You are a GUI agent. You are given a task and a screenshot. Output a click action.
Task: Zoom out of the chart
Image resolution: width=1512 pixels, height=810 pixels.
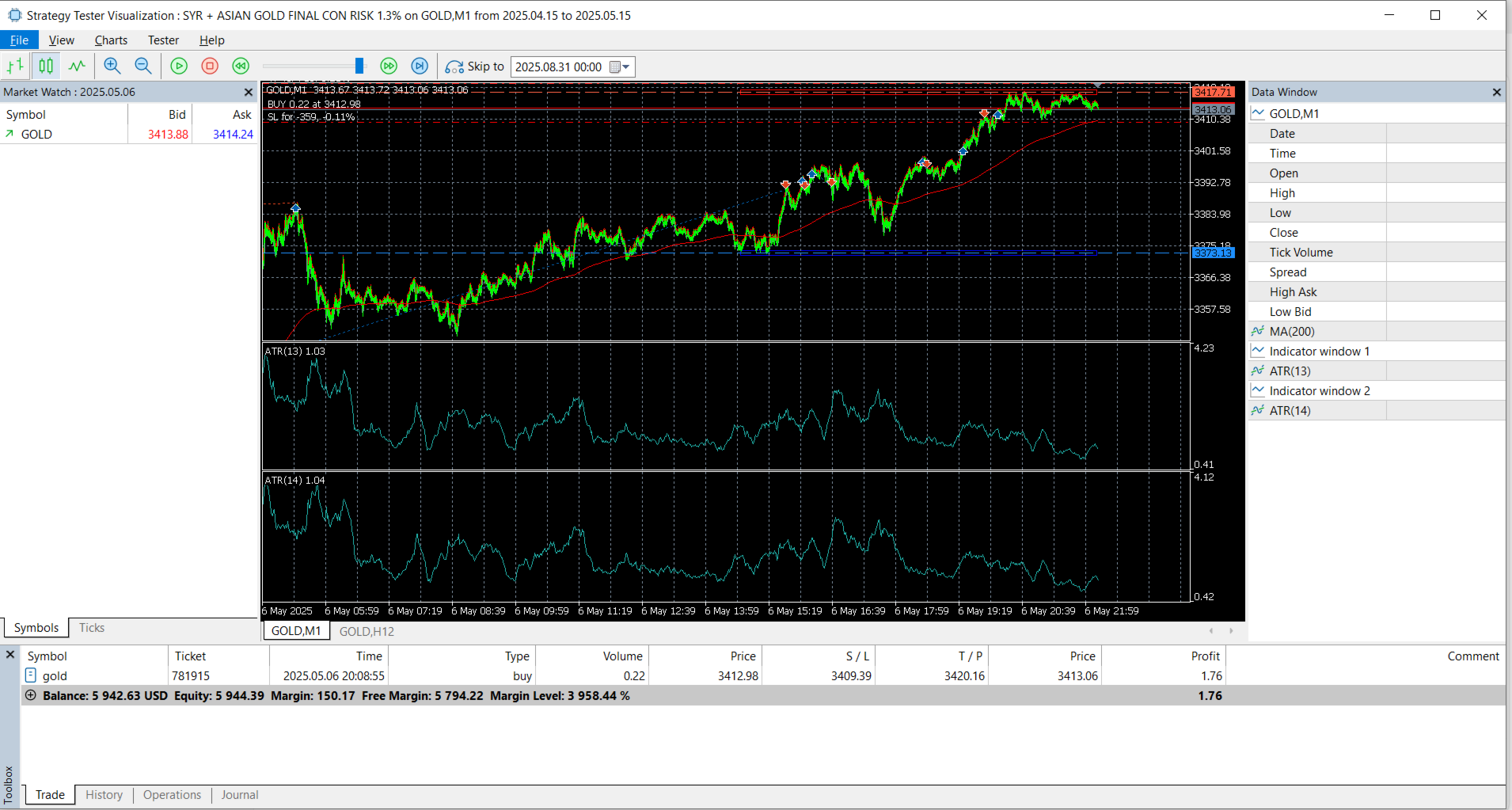pos(143,67)
